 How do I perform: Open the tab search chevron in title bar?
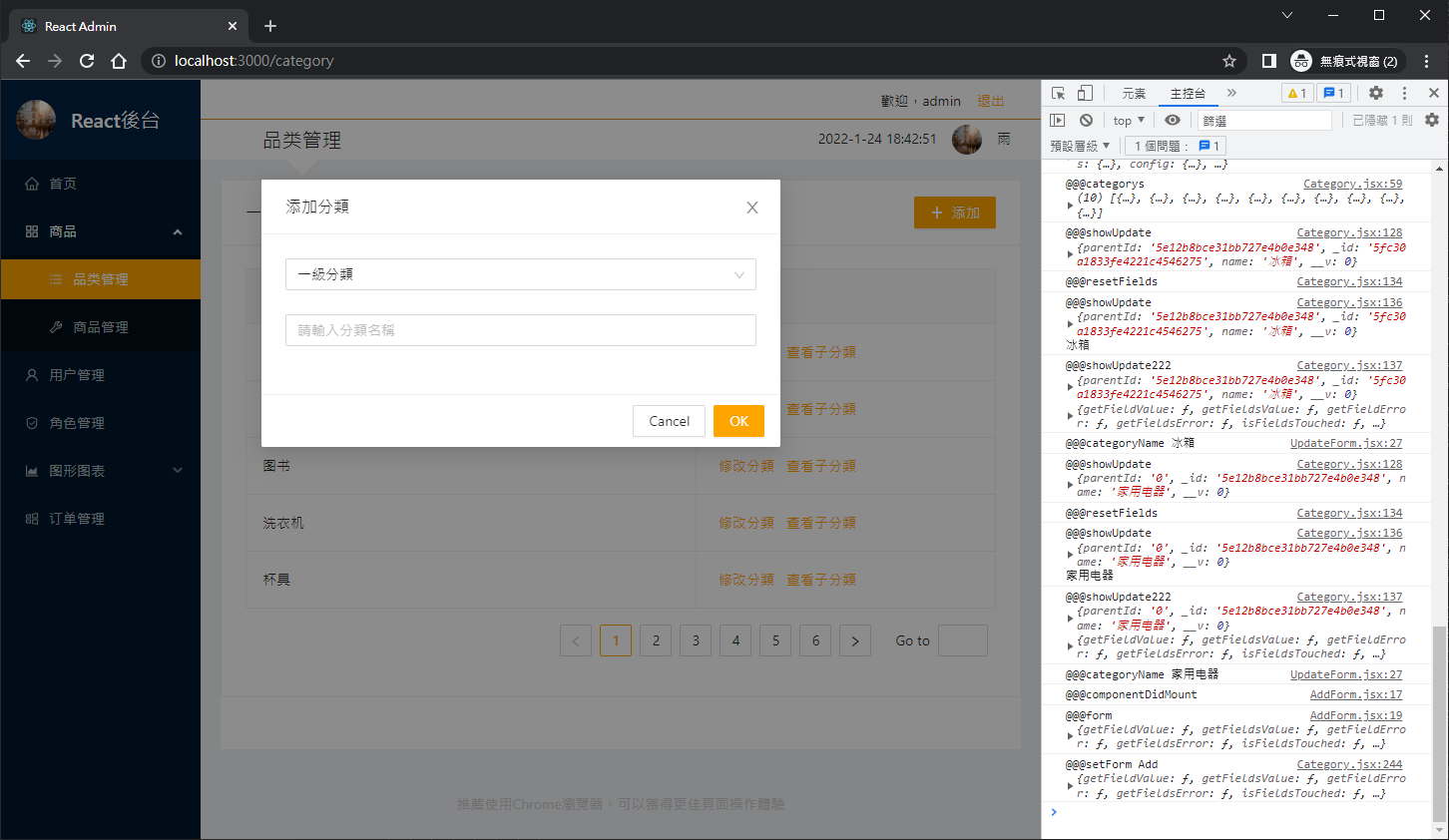[x=1287, y=15]
